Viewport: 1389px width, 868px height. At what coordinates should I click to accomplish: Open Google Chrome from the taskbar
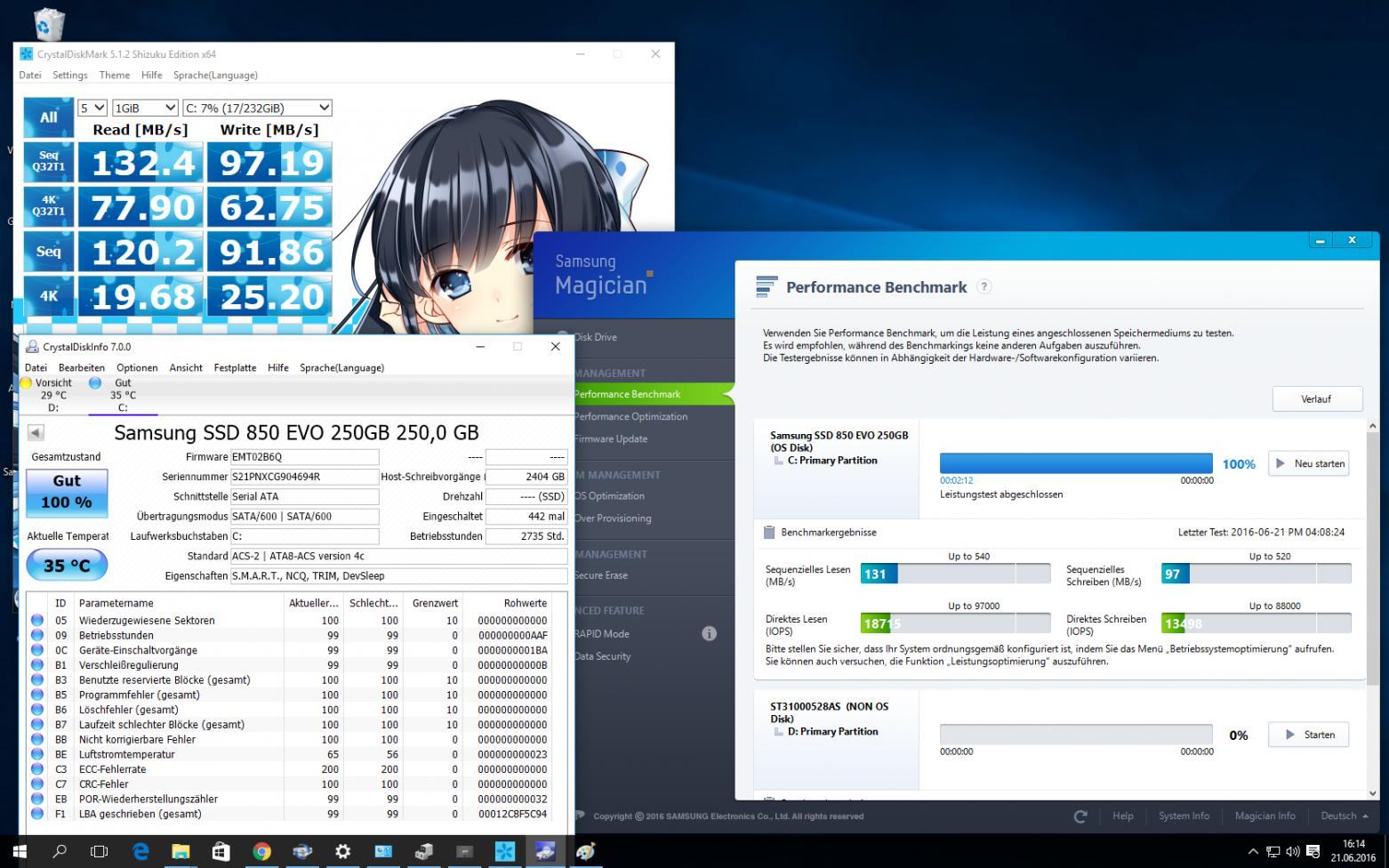coord(261,851)
